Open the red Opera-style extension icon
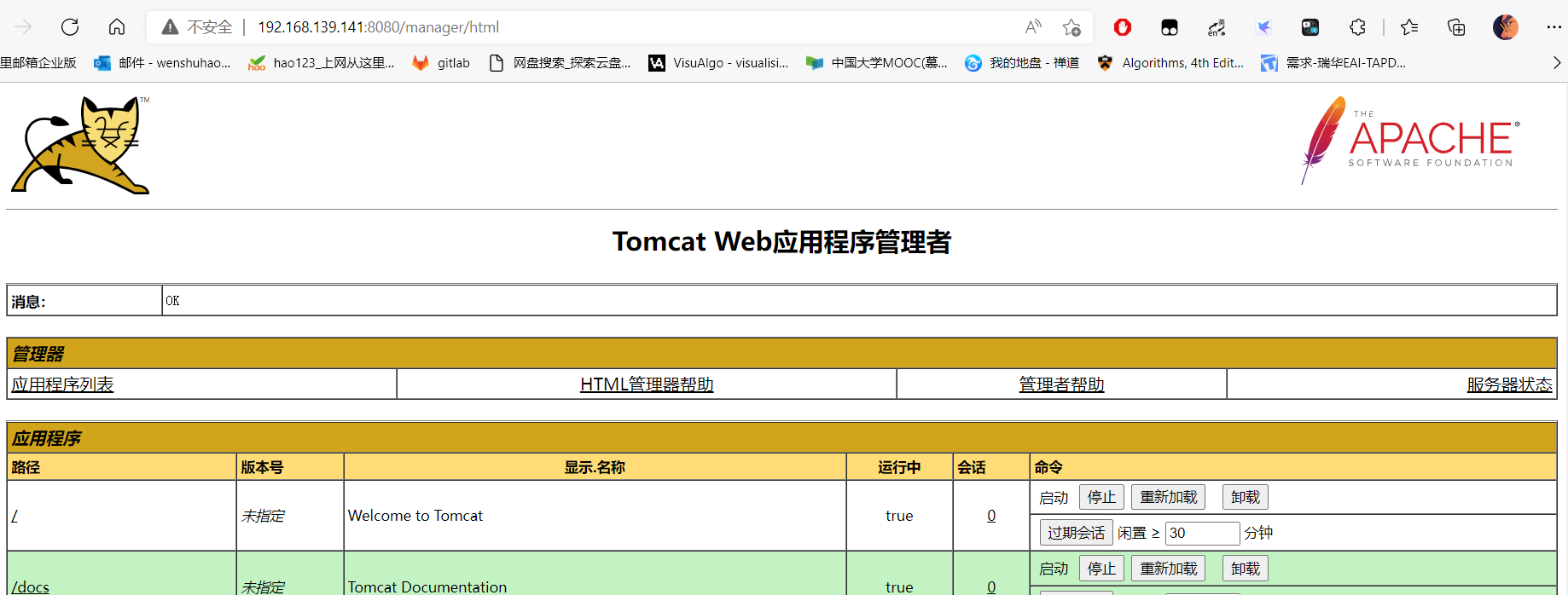The height and width of the screenshot is (595, 1568). point(1123,27)
